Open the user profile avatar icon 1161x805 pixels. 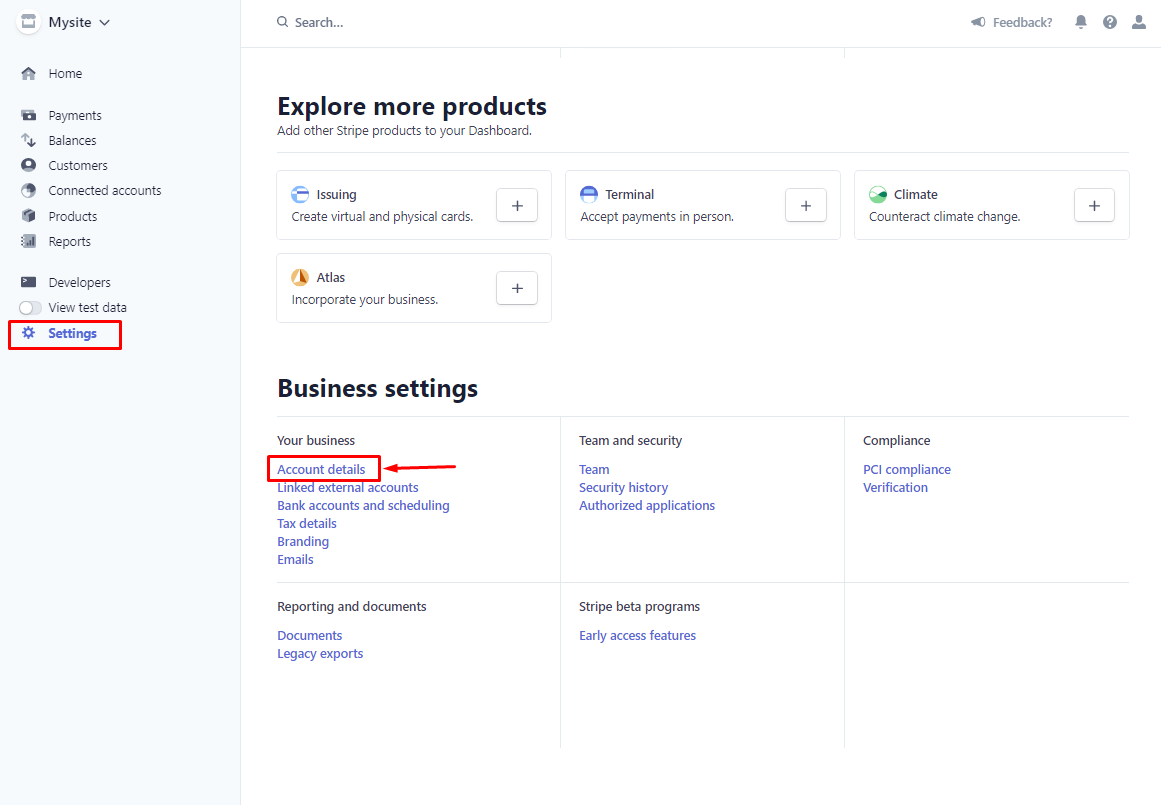click(1138, 21)
